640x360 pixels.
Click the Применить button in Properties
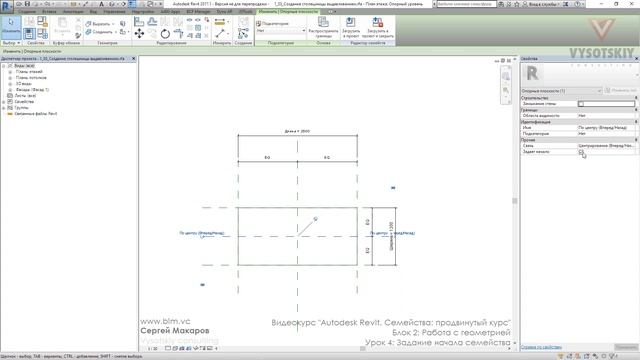pos(626,347)
